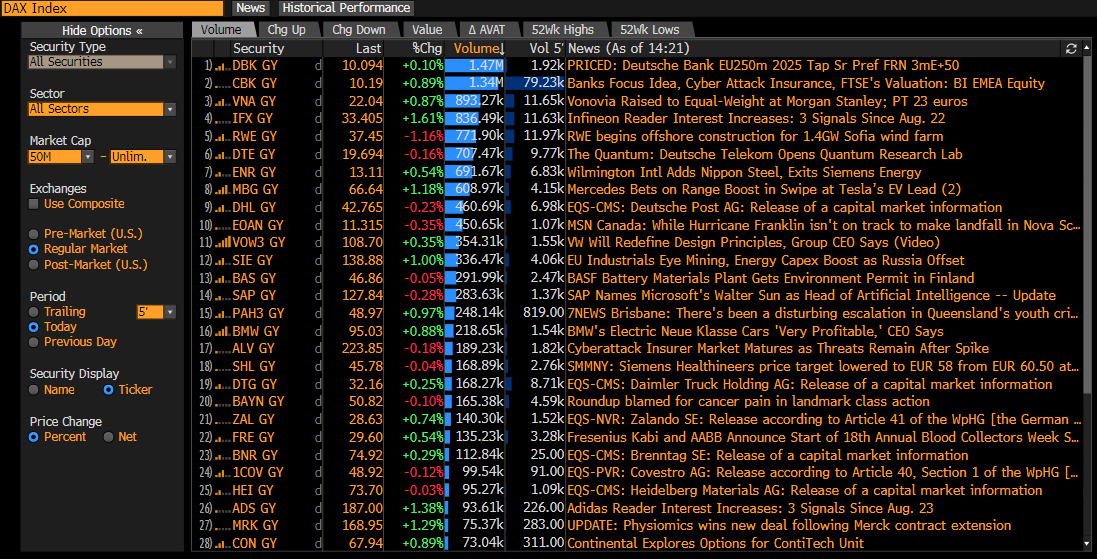Viewport: 1097px width, 559px height.
Task: Switch to the Chg Up tab
Action: pyautogui.click(x=287, y=29)
